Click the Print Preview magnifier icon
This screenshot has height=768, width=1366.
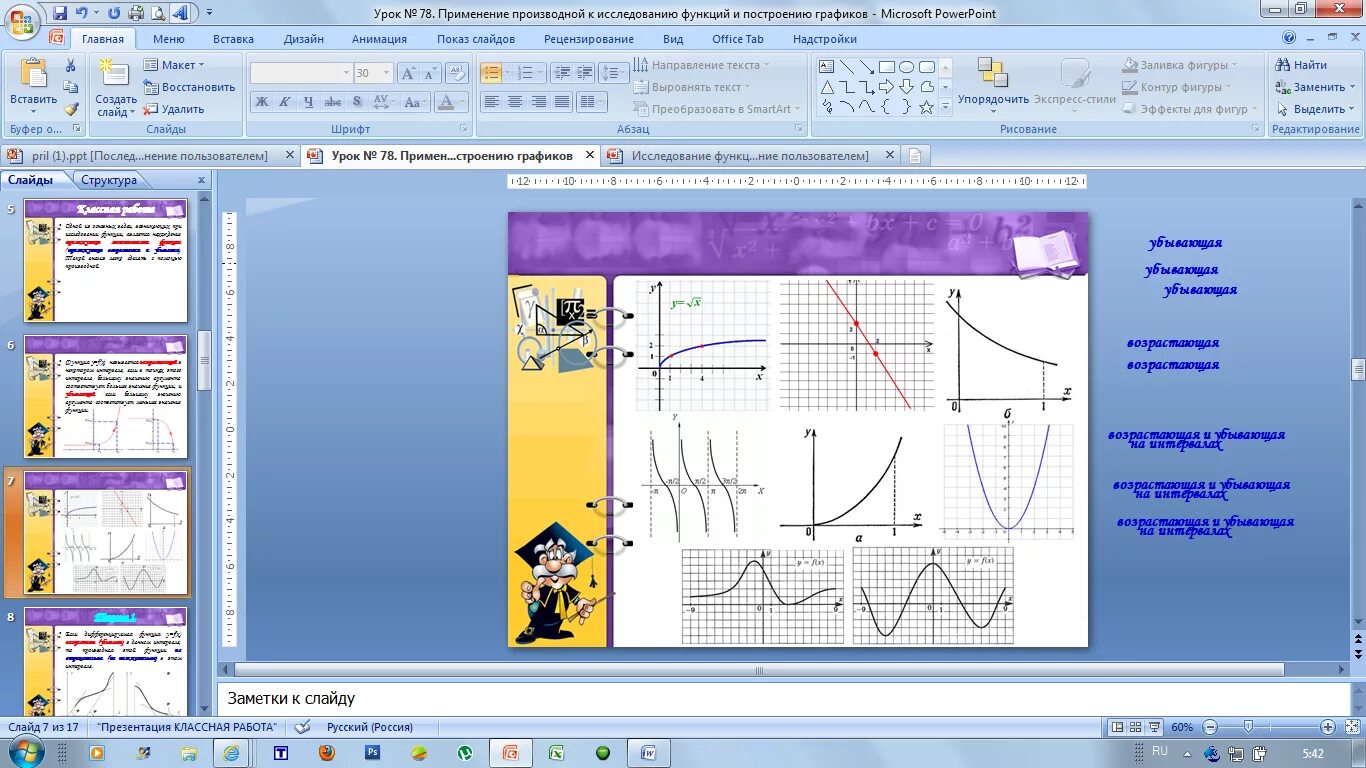pos(158,13)
